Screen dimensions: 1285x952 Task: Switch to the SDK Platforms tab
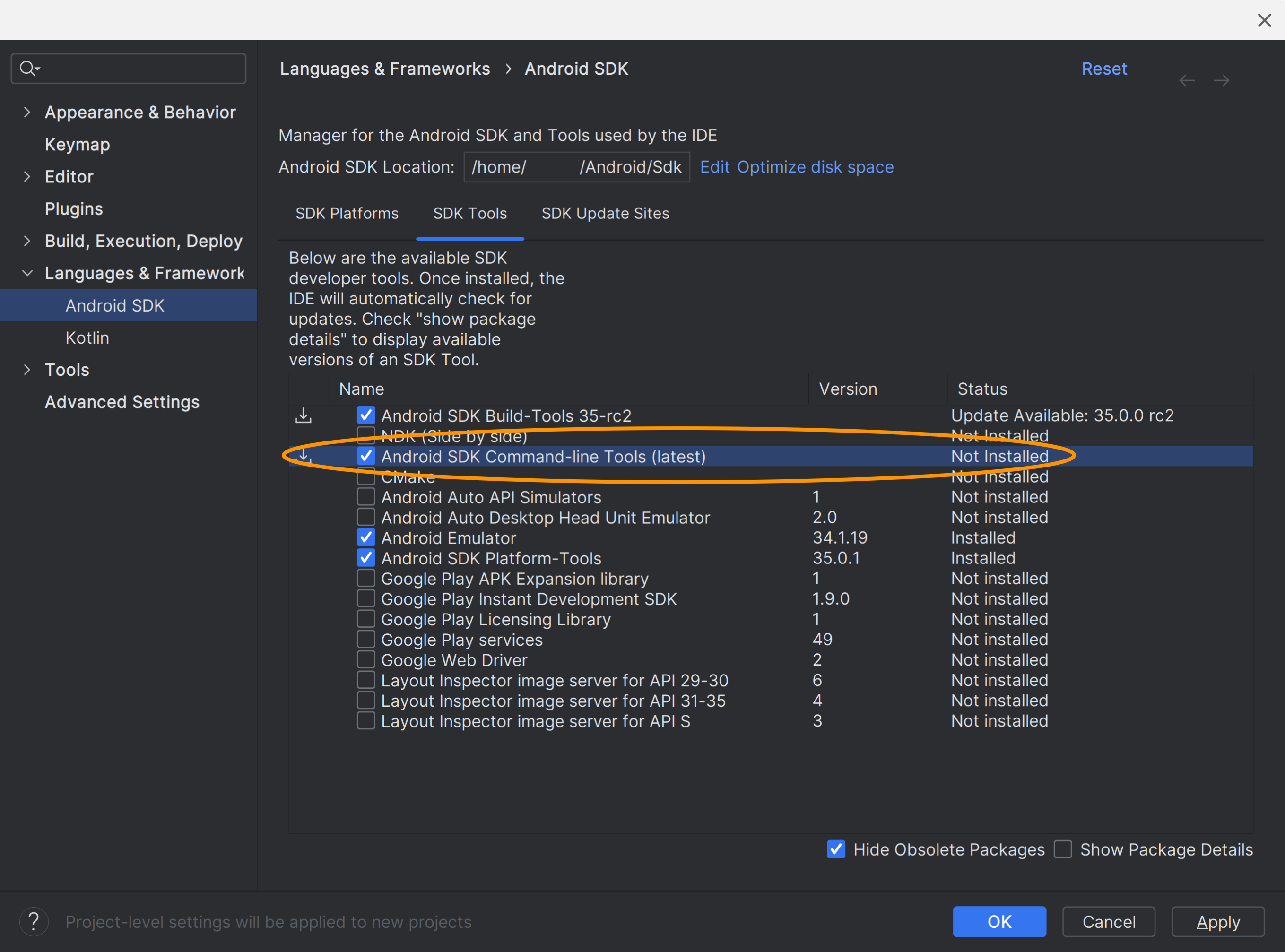point(347,213)
